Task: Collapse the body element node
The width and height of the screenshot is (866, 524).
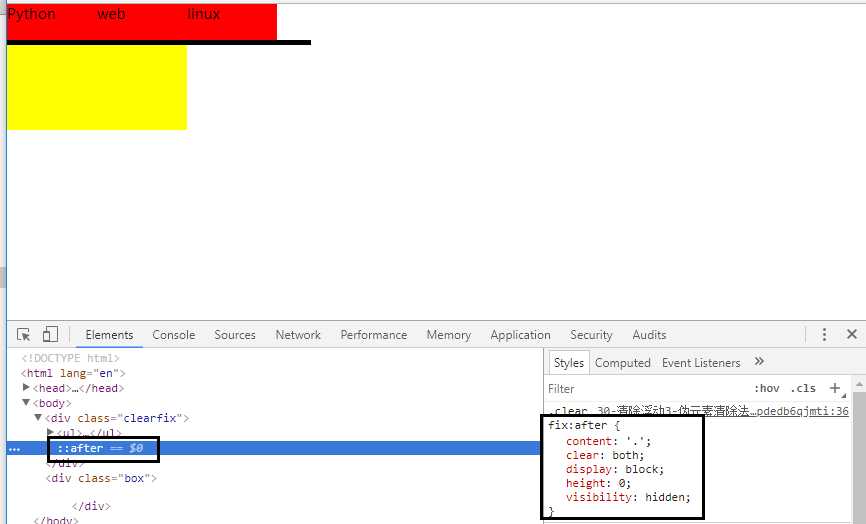Action: pyautogui.click(x=26, y=403)
